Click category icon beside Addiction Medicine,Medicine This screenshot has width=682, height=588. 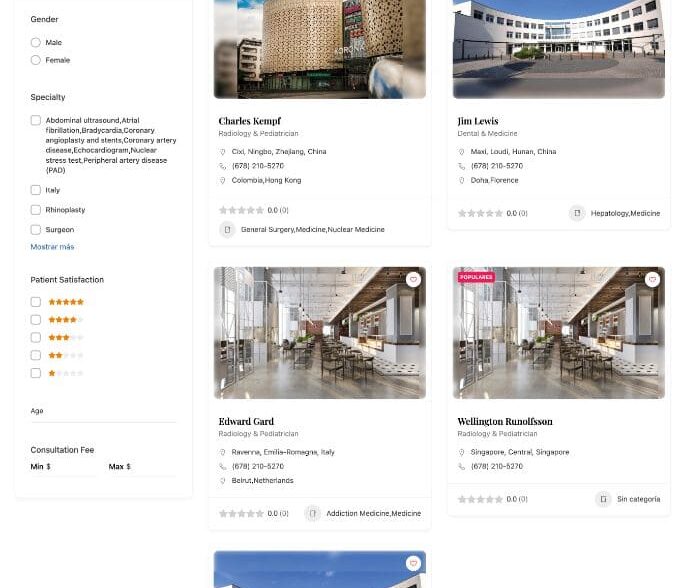coord(312,514)
